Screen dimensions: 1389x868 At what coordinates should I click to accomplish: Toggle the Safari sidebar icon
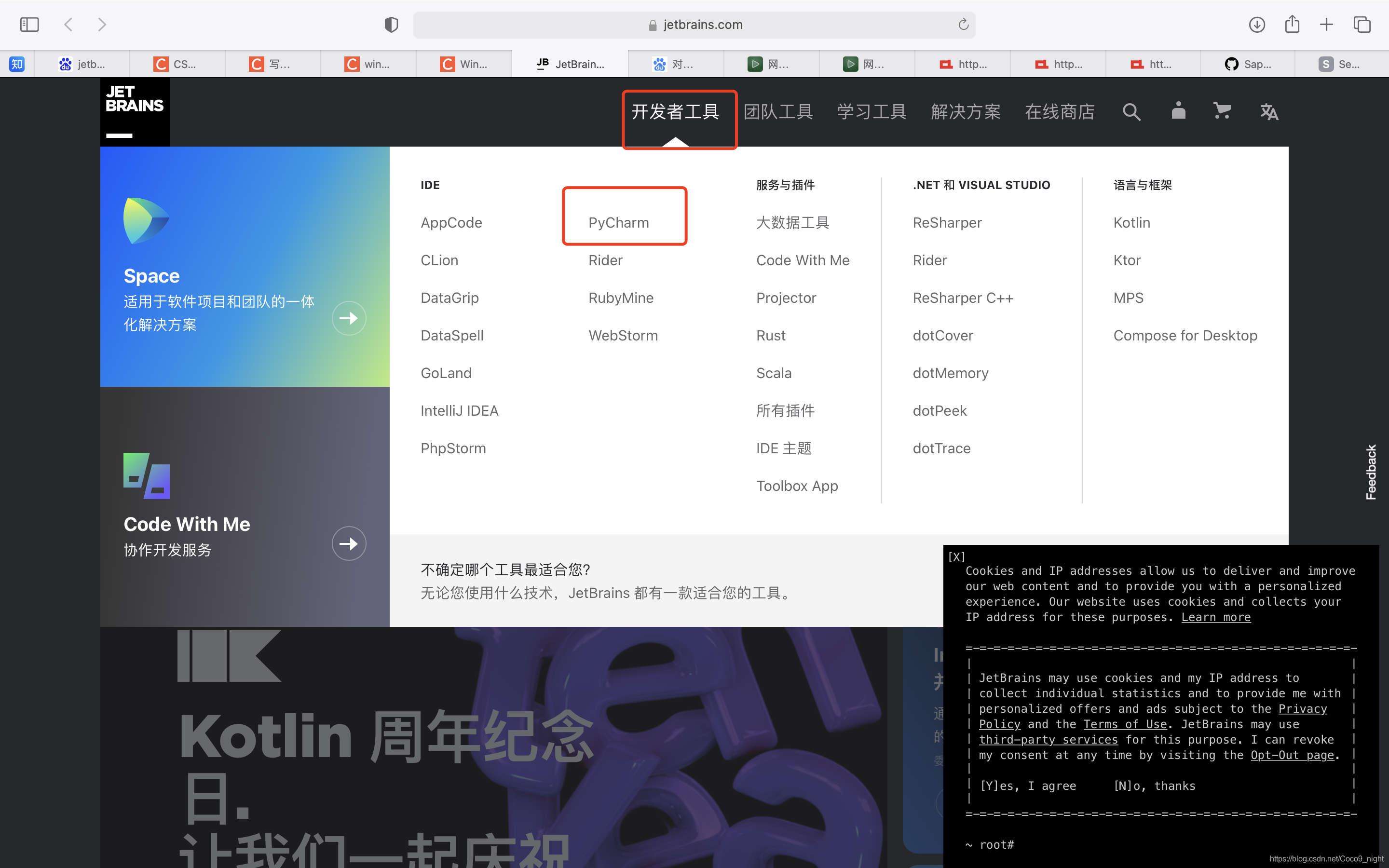click(x=29, y=25)
